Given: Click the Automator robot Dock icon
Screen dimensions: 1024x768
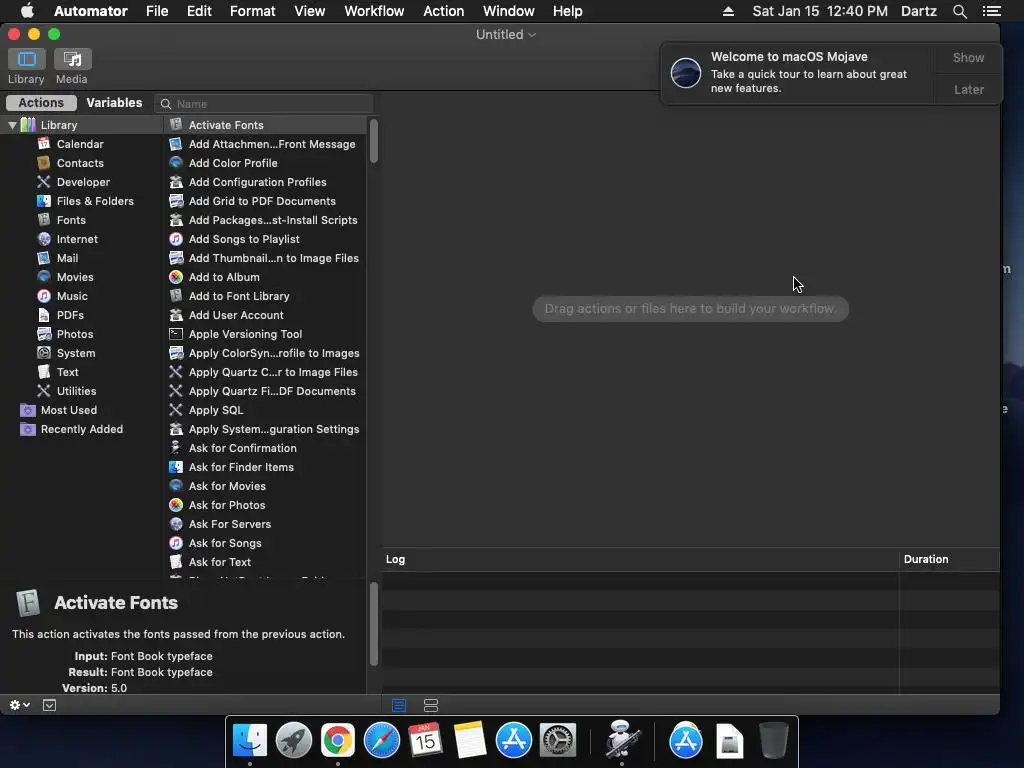Looking at the screenshot, I should pos(621,739).
